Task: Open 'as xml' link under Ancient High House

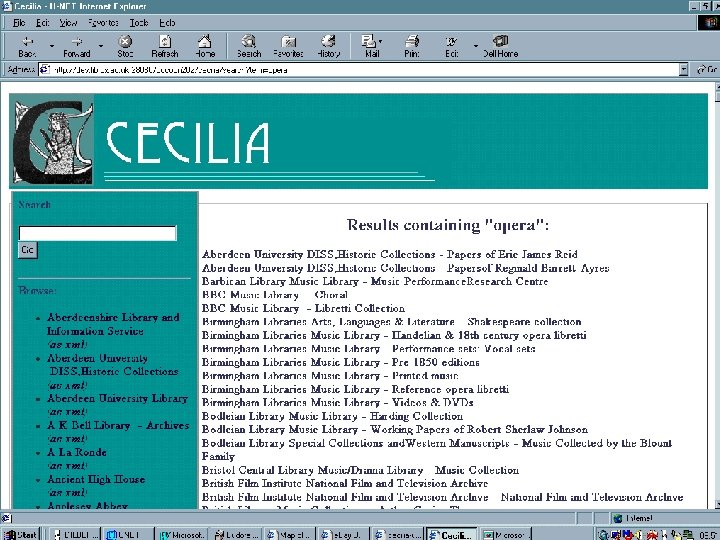Action: click(x=67, y=493)
